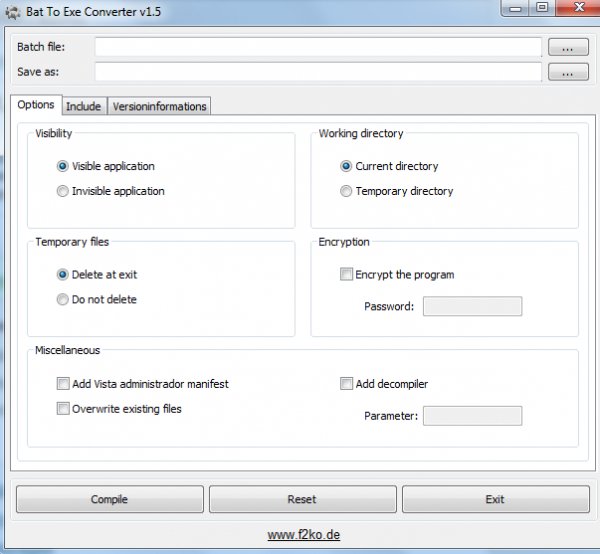Select Invisible application option
The image size is (600, 554).
pyautogui.click(x=63, y=191)
